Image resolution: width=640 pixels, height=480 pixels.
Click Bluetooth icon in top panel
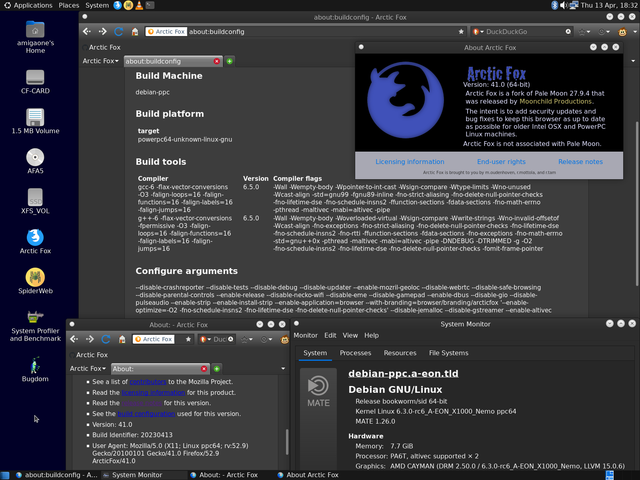point(554,5)
